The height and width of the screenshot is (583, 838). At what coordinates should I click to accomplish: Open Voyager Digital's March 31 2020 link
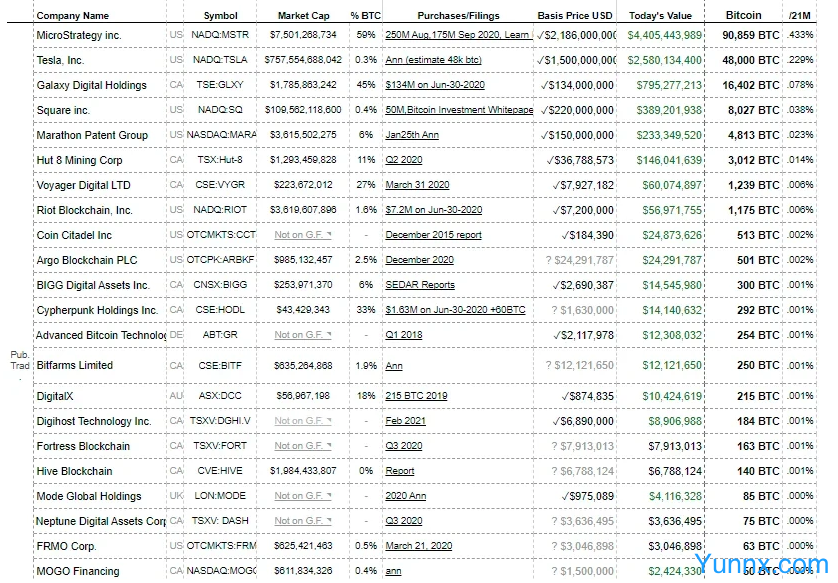(x=417, y=185)
